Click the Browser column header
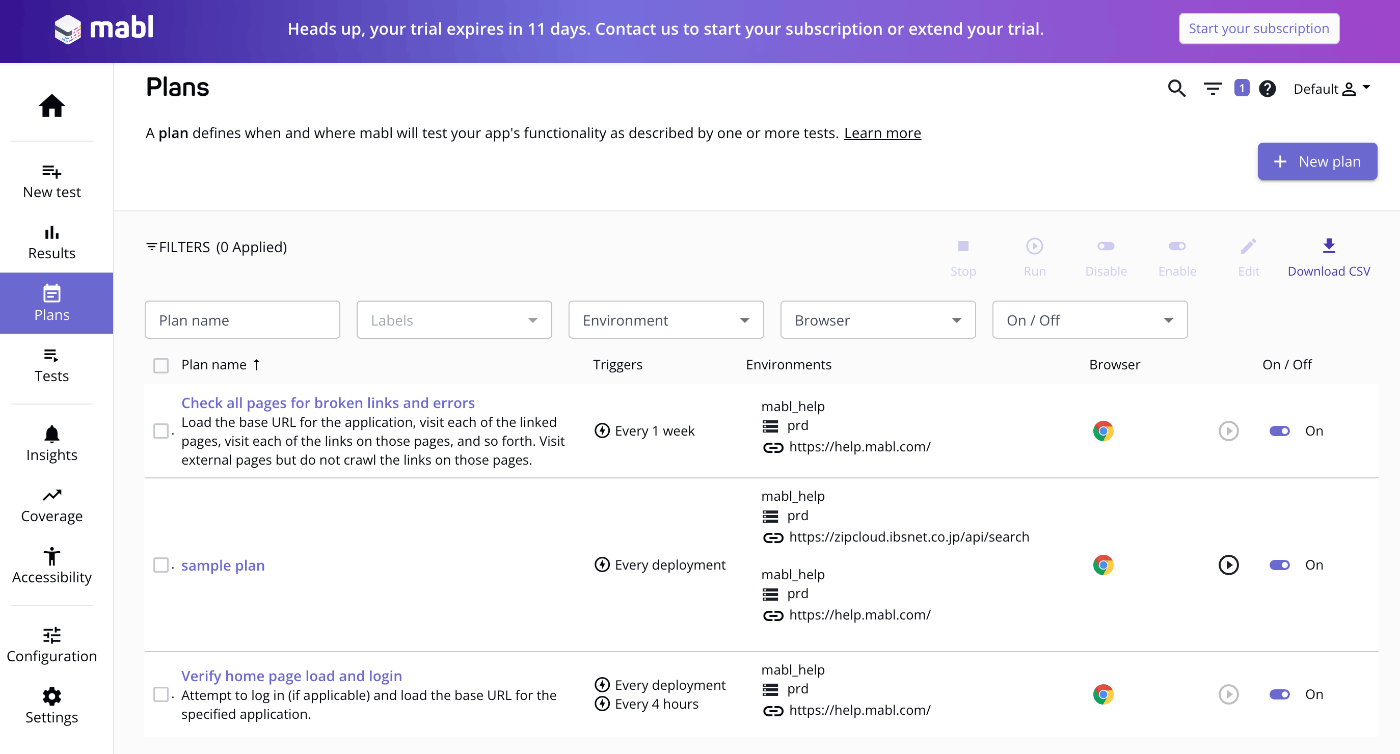 [1115, 365]
